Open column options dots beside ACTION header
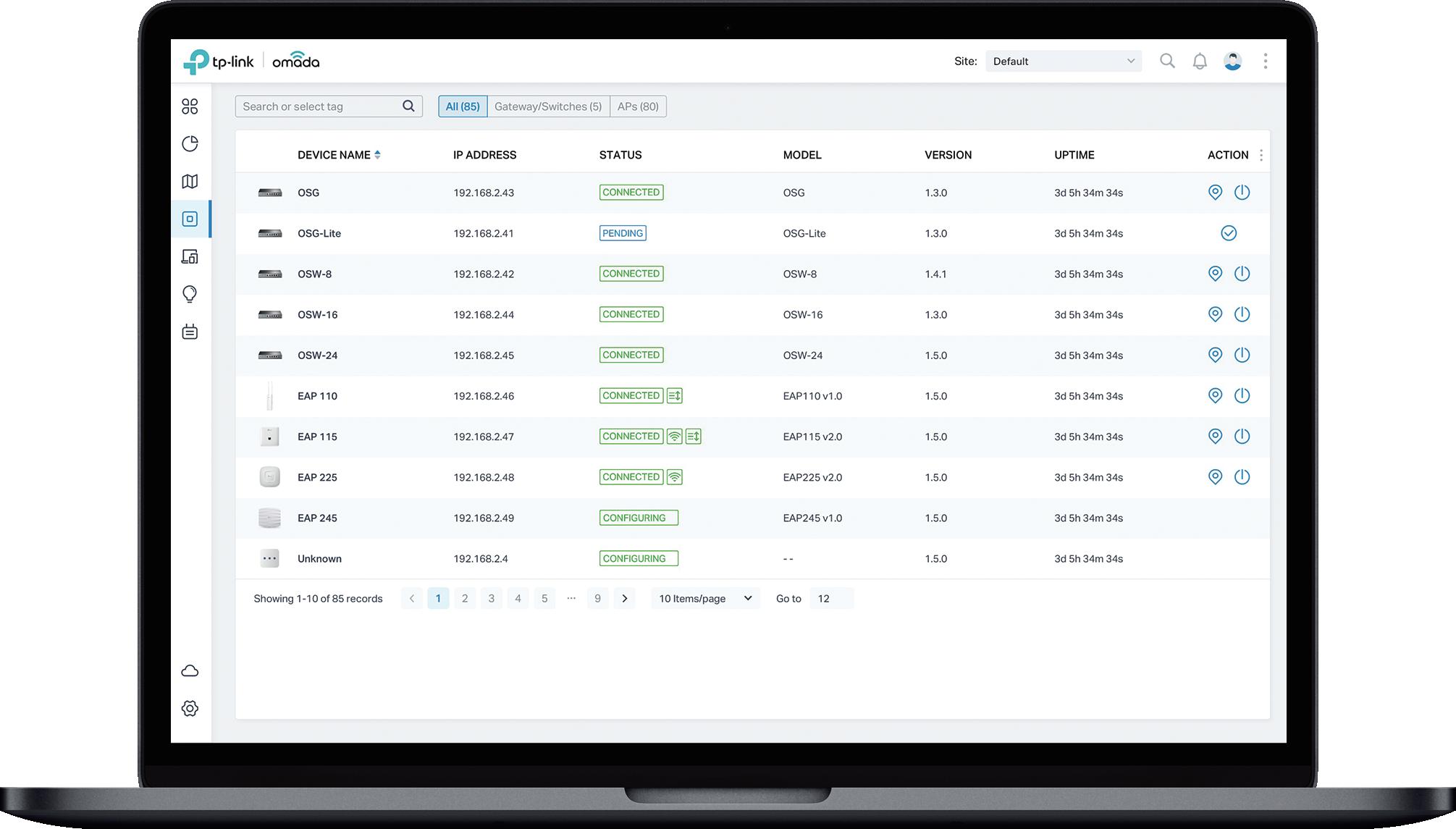1456x829 pixels. (1261, 155)
